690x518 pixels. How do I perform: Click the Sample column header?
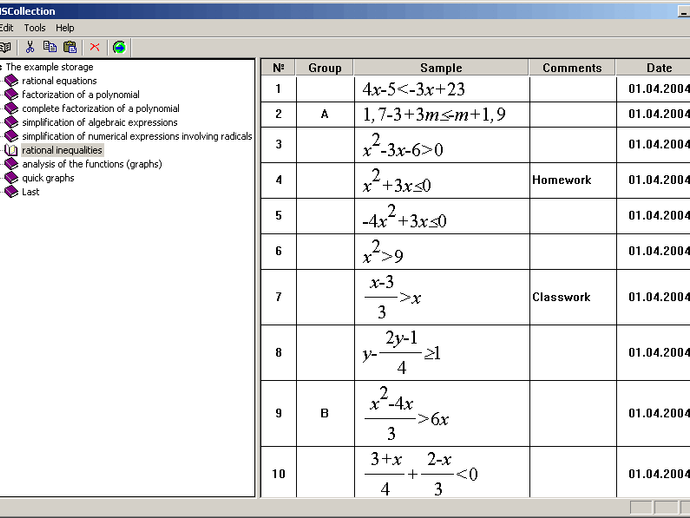(441, 68)
